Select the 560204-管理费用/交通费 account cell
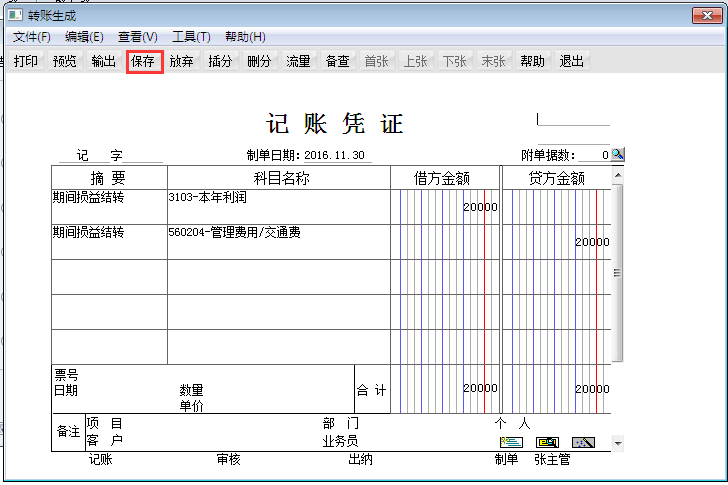The height and width of the screenshot is (485, 728). click(278, 241)
